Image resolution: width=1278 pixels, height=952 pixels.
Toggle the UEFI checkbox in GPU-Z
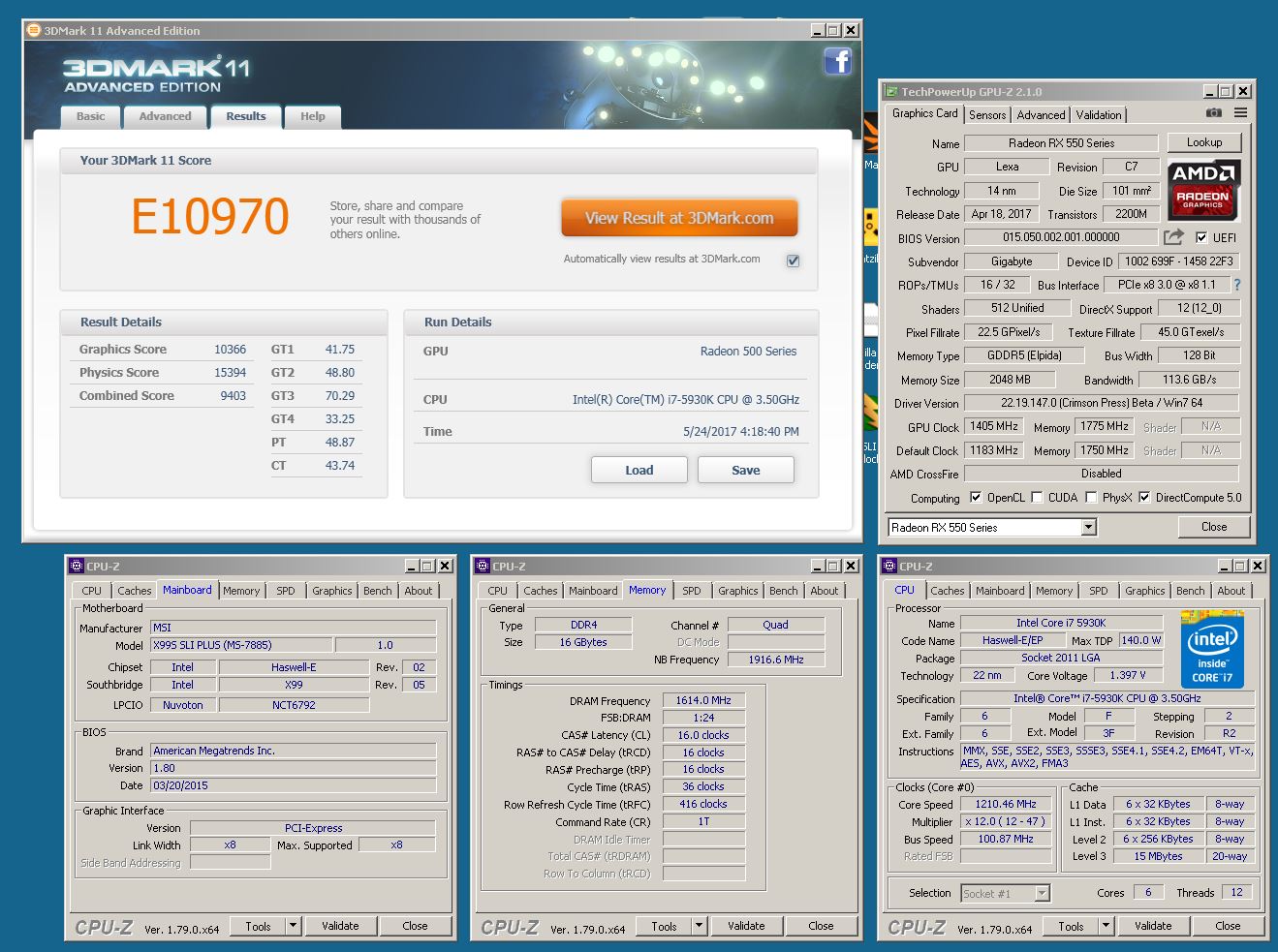1201,237
